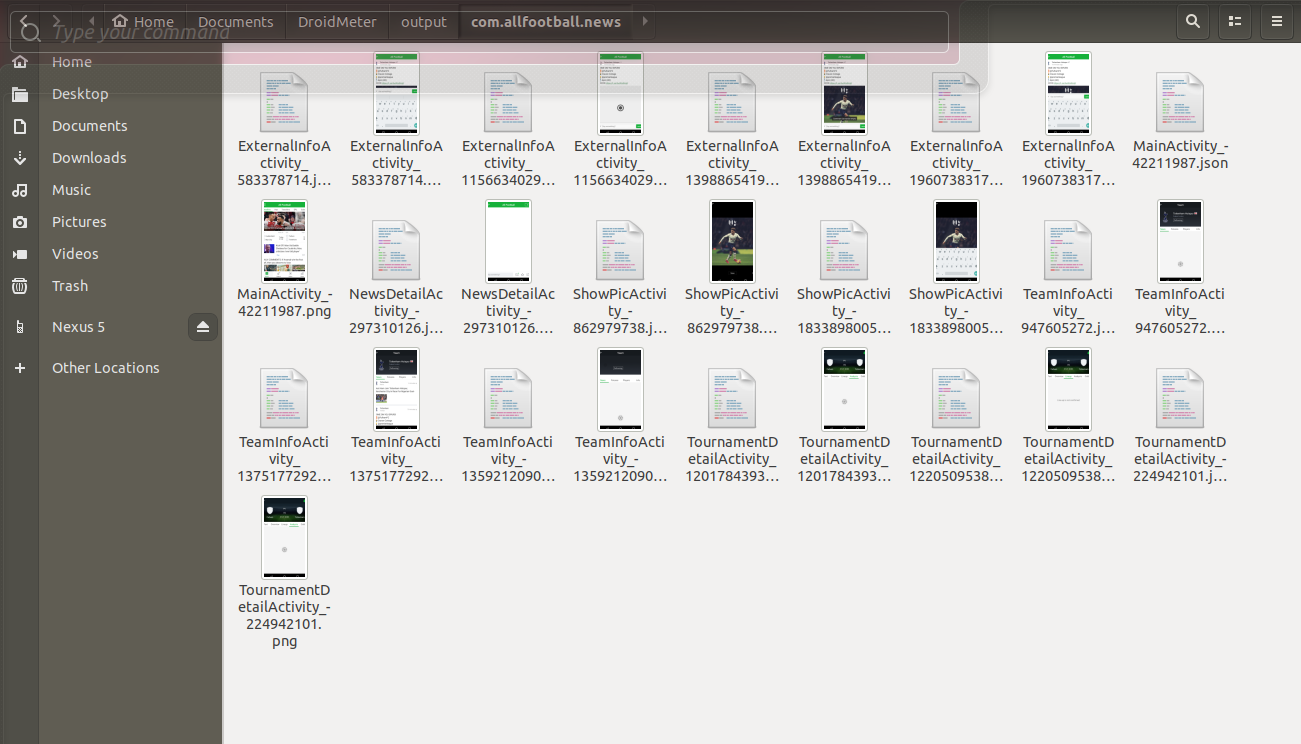Go to Documents in the path bar

pos(235,22)
